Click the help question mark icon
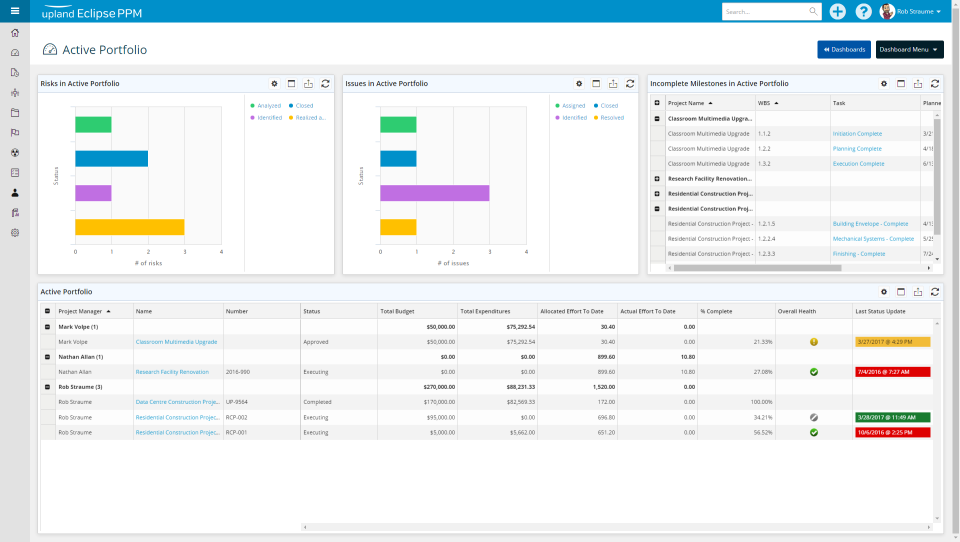960x542 pixels. (863, 11)
